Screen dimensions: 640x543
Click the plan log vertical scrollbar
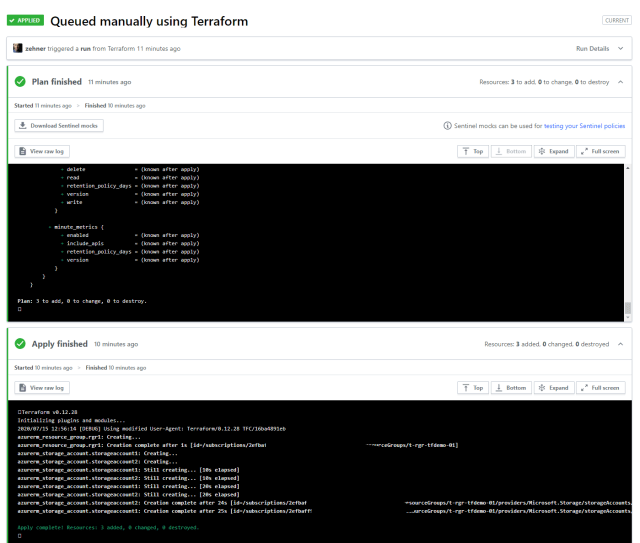(627, 240)
